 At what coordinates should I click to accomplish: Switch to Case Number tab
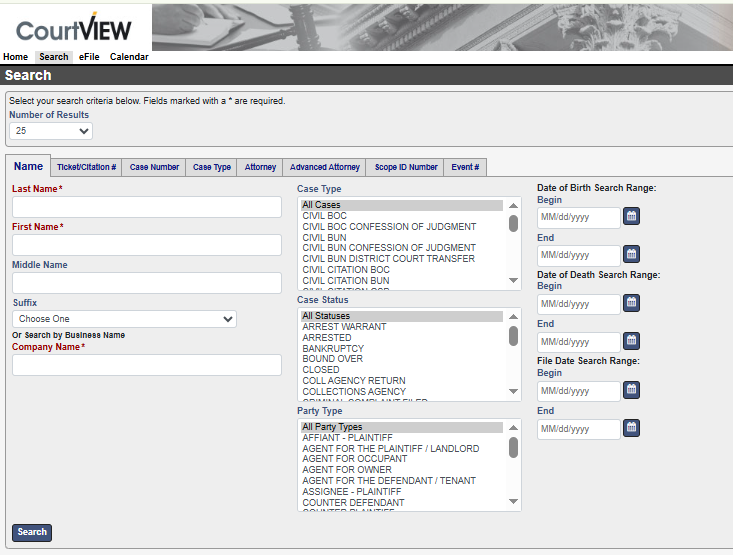(x=154, y=167)
